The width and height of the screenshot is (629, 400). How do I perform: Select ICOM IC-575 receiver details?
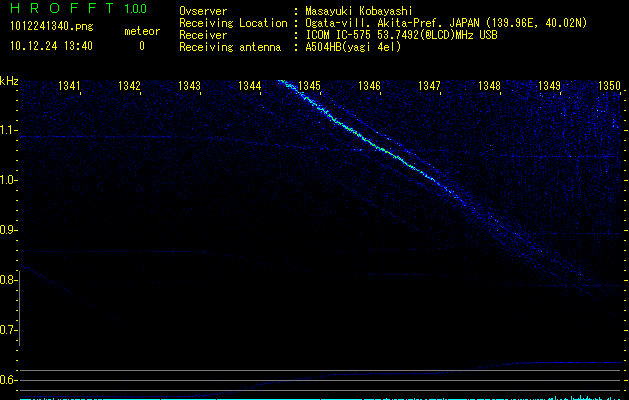(x=401, y=35)
